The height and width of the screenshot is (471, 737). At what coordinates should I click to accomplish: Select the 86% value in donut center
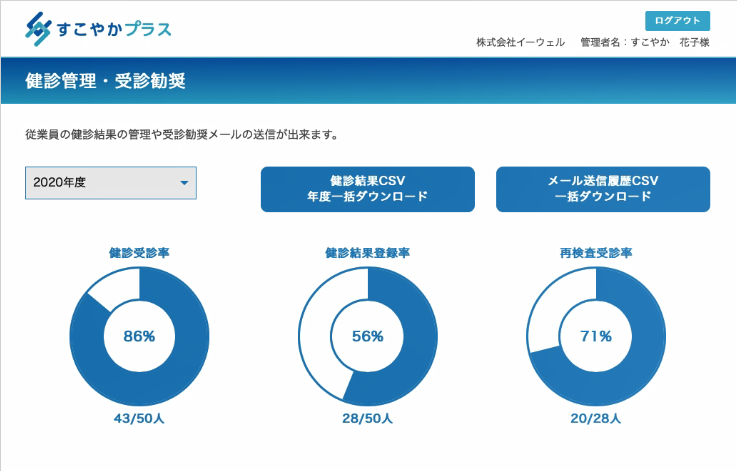139,337
